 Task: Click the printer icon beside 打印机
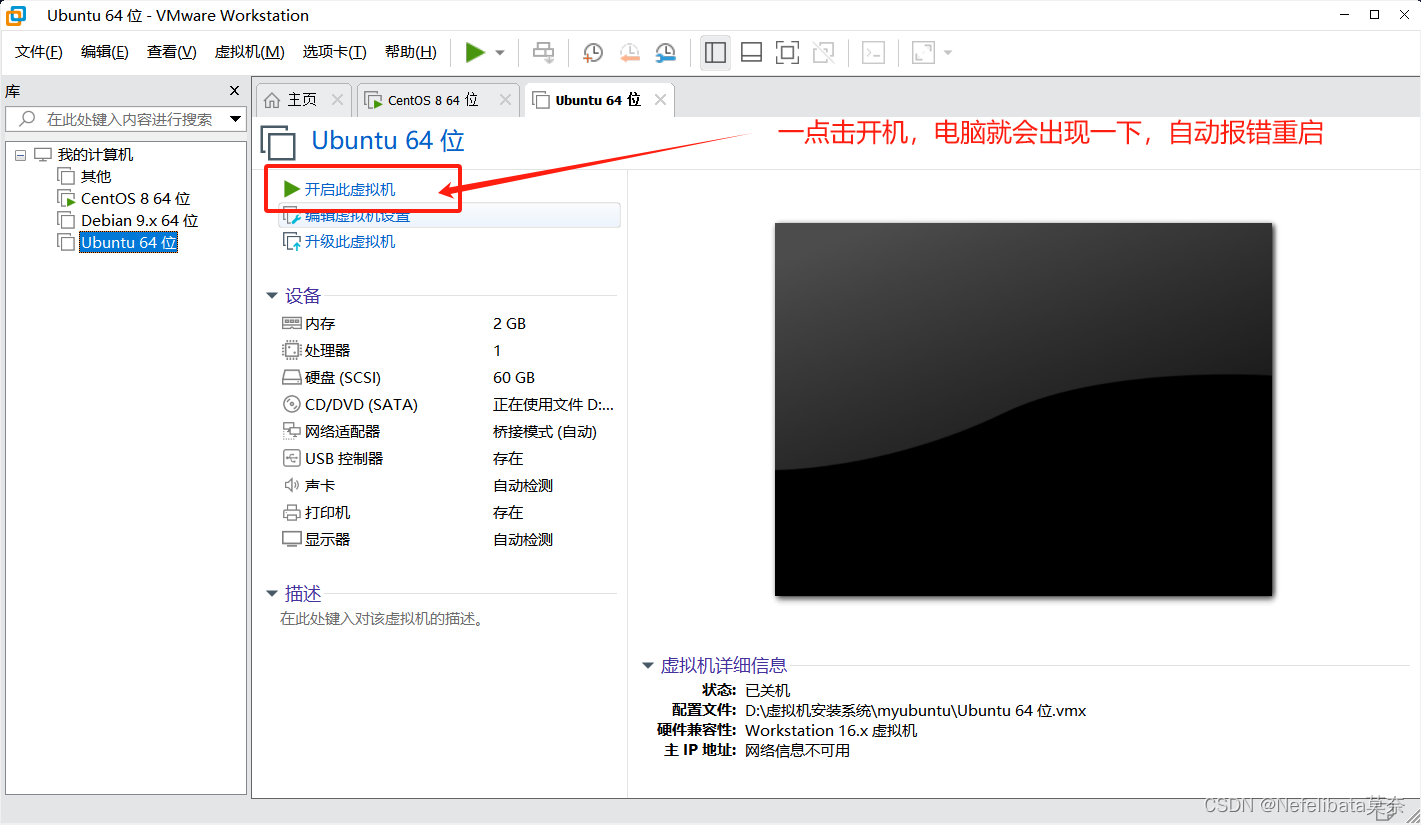point(292,513)
